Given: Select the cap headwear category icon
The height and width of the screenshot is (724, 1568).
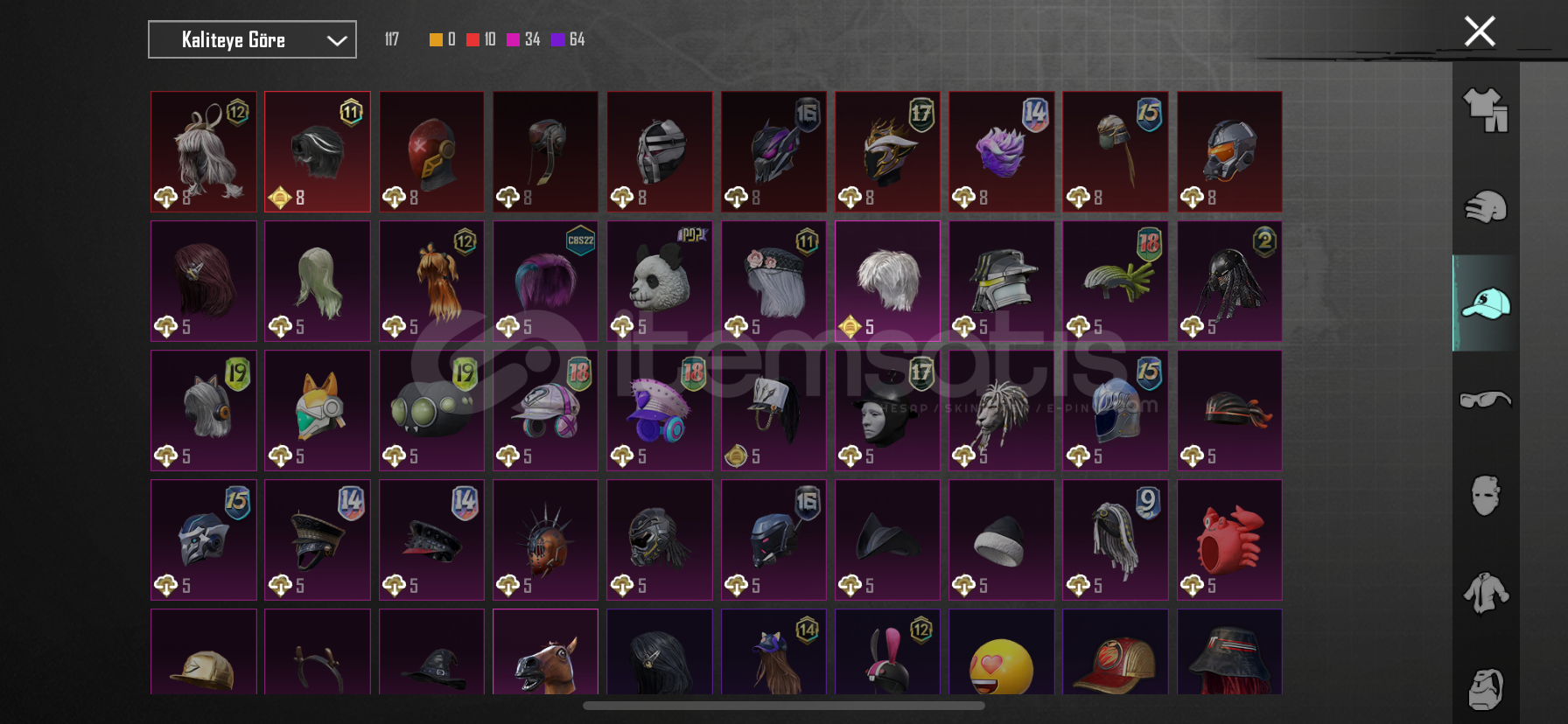Looking at the screenshot, I should click(x=1486, y=303).
